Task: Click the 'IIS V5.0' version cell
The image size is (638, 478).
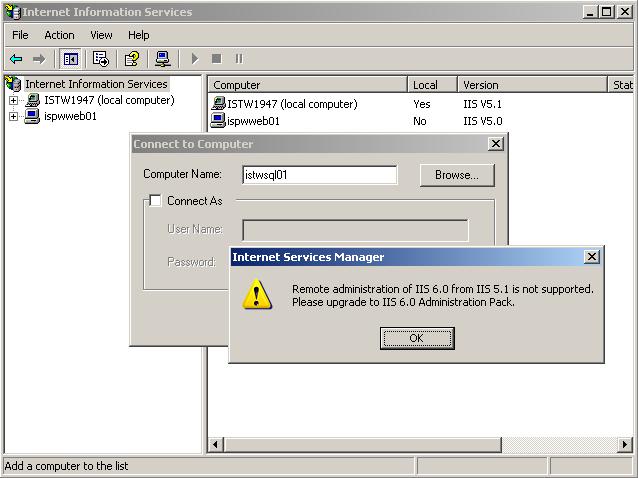Action: point(483,121)
